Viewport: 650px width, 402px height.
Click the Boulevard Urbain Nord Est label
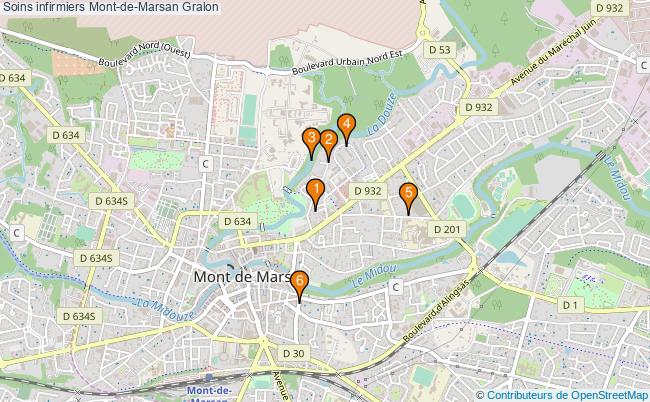(347, 63)
